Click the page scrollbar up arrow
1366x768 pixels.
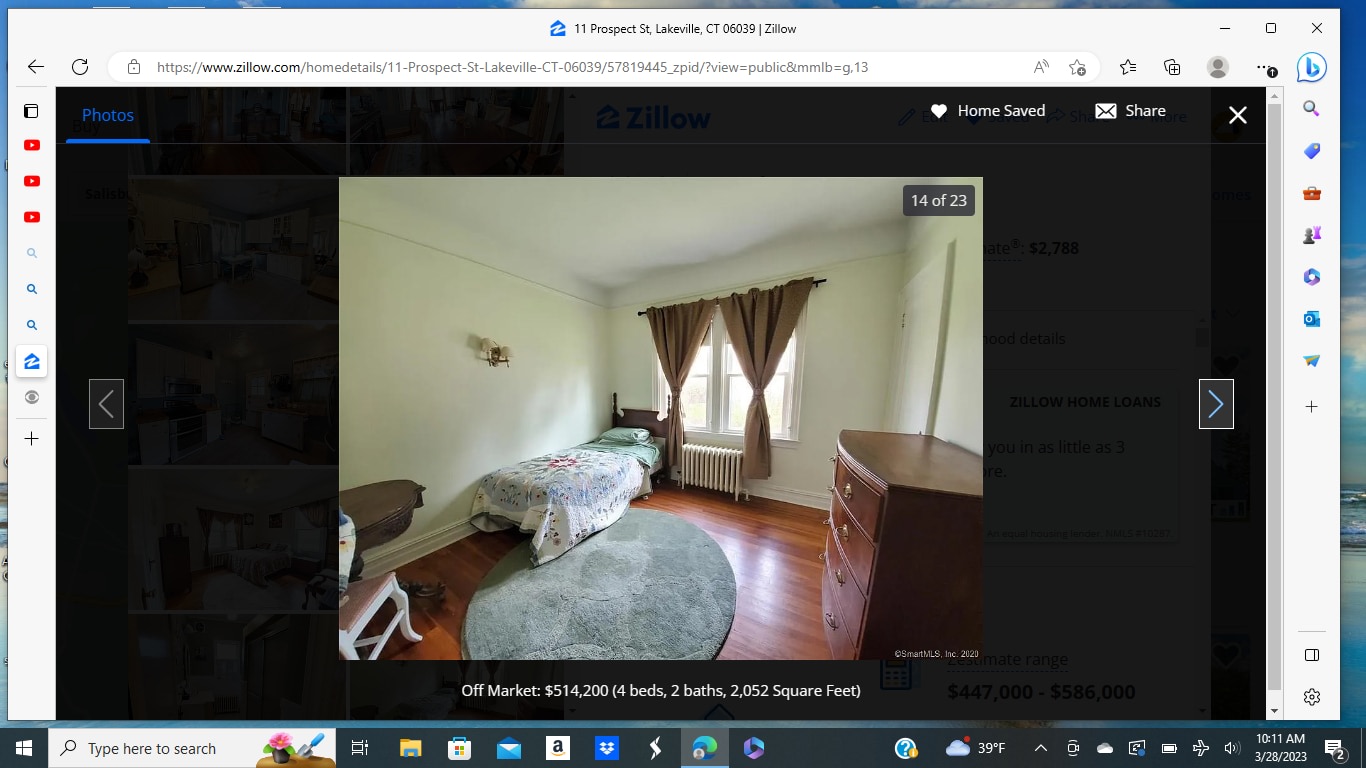(1274, 96)
